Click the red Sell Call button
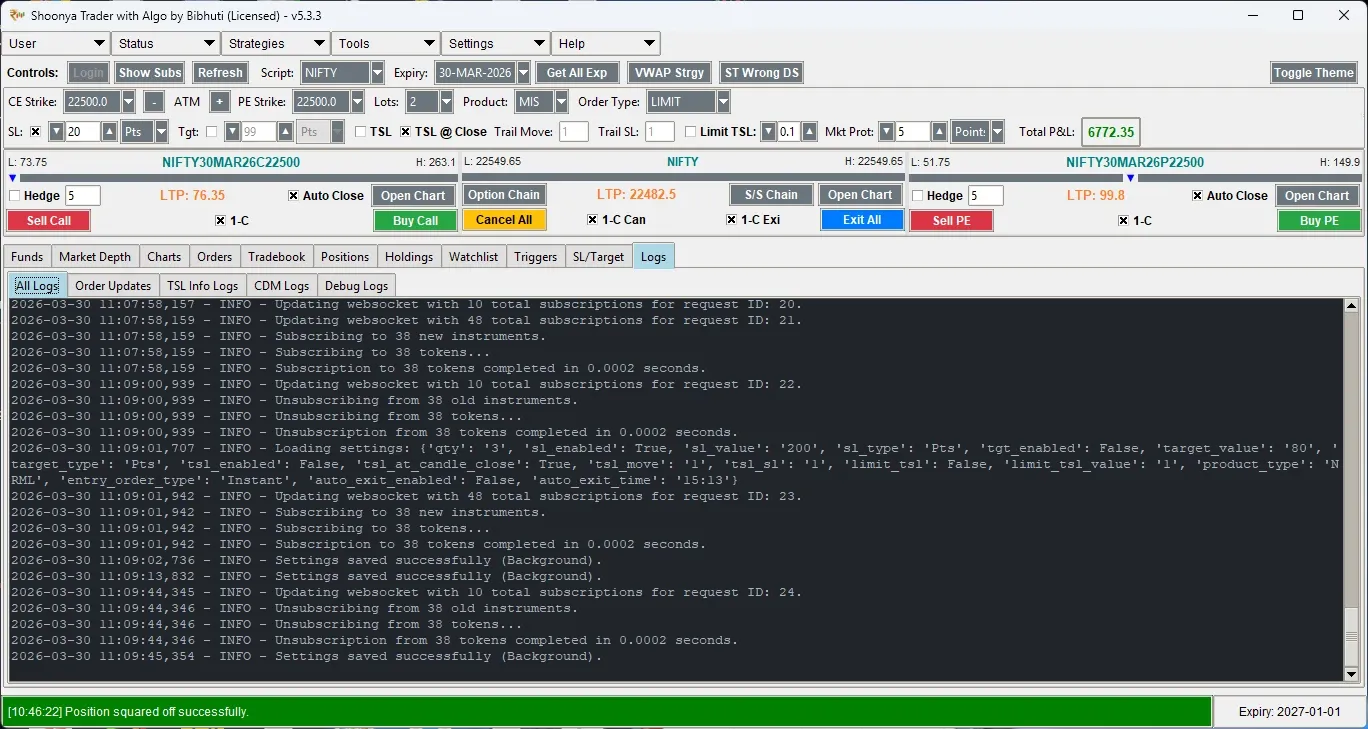The height and width of the screenshot is (729, 1368). 49,221
